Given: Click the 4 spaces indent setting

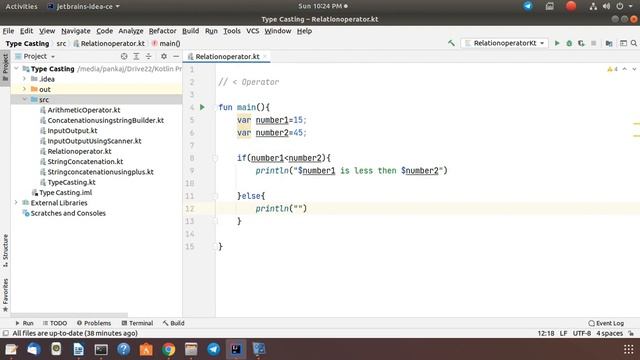Looking at the screenshot, I should (x=609, y=333).
